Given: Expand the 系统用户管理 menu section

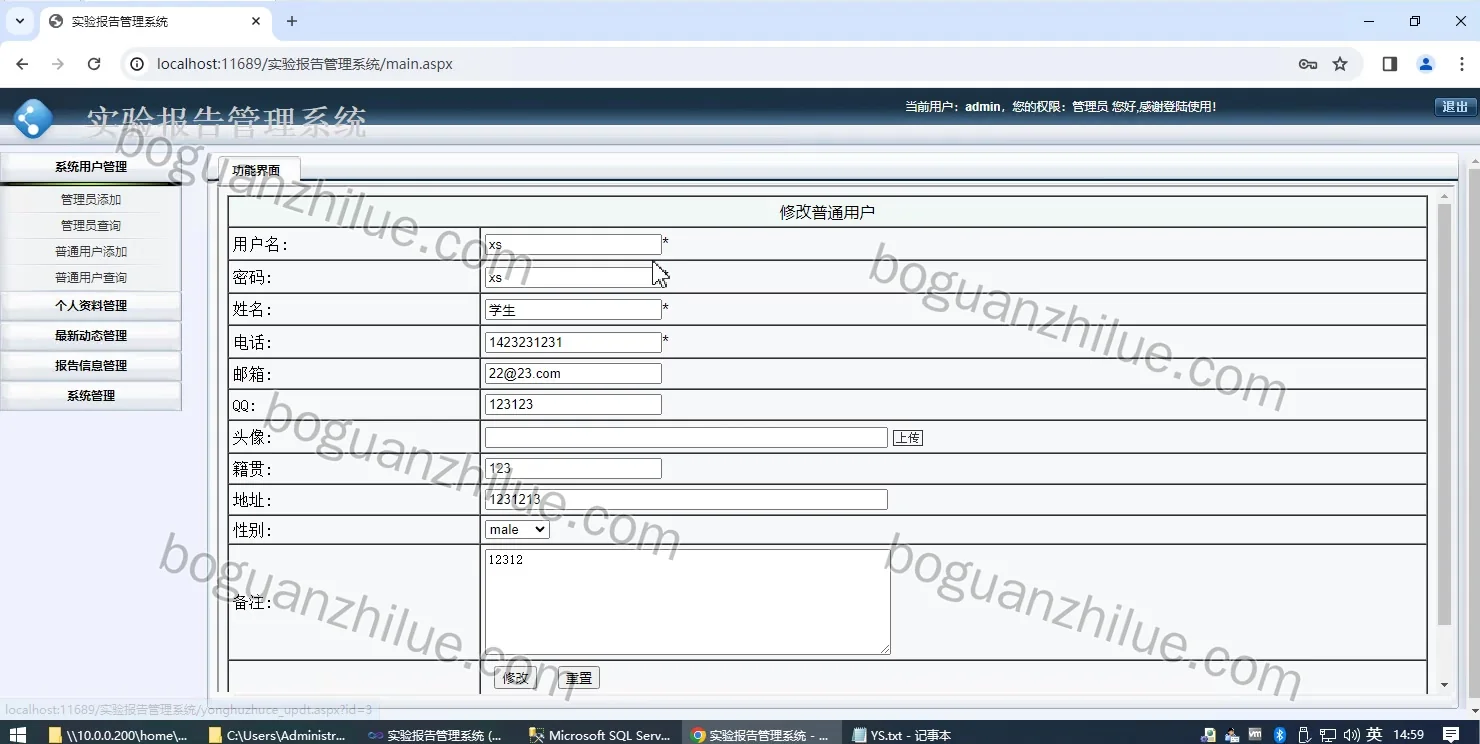Looking at the screenshot, I should [x=91, y=167].
